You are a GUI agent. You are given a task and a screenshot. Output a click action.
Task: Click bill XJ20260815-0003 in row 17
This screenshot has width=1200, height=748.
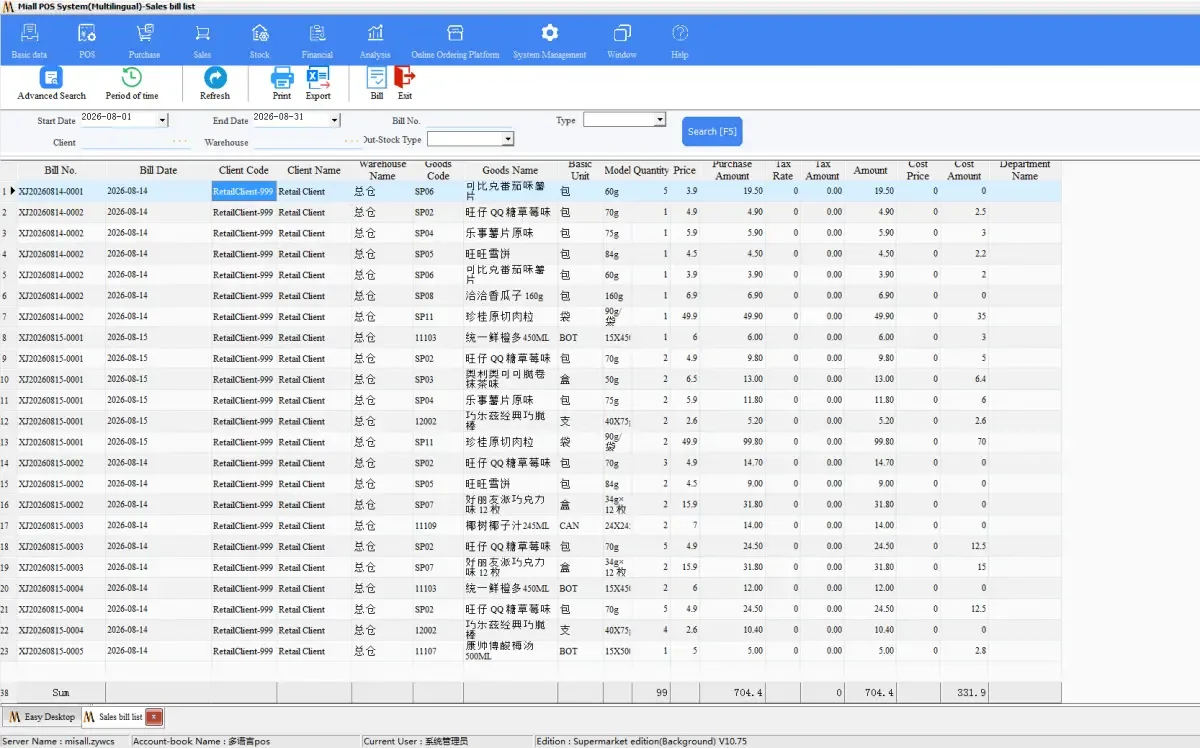(x=61, y=525)
